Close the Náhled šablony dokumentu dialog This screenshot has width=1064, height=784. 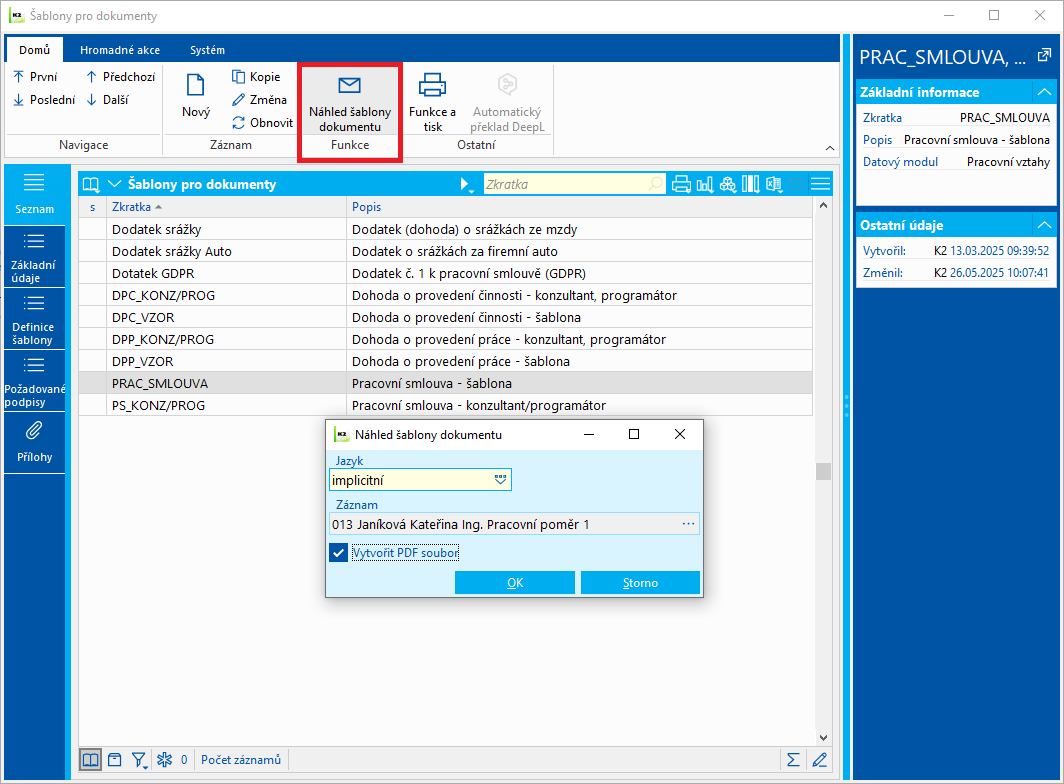point(679,434)
